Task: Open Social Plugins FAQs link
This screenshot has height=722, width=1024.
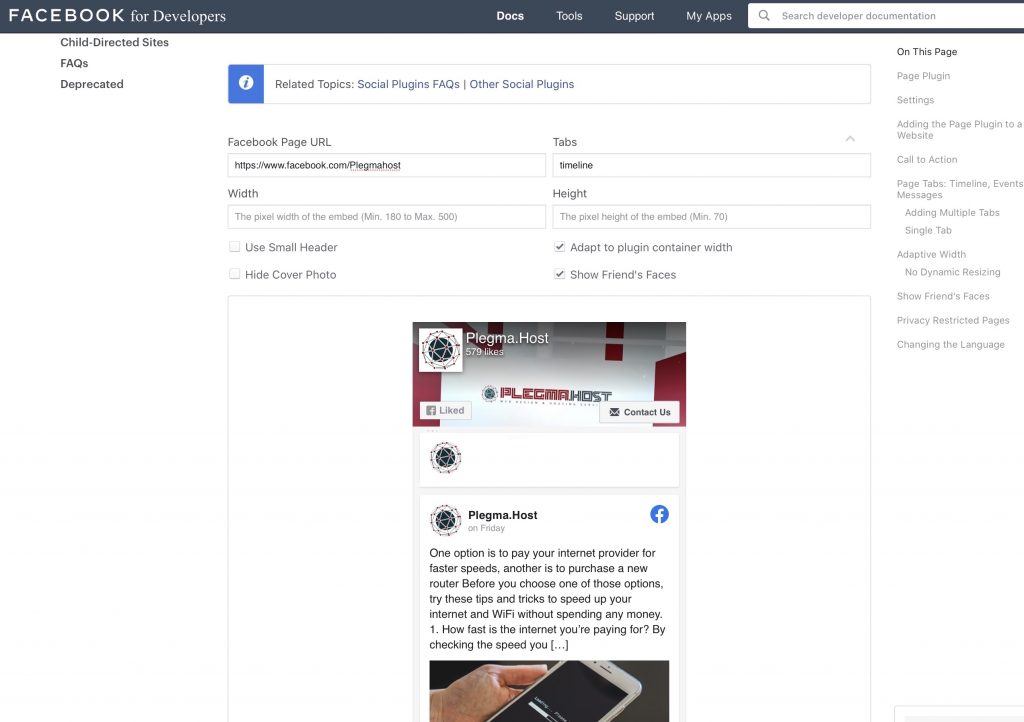Action: pos(408,84)
